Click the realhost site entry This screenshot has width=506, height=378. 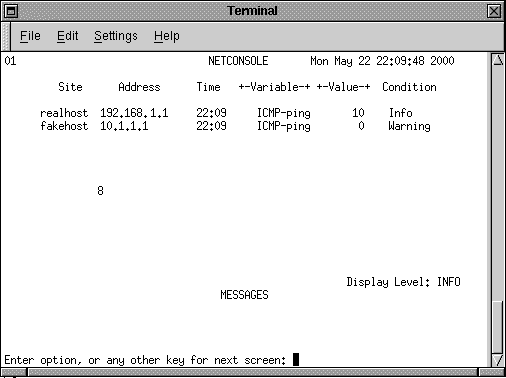tap(64, 113)
